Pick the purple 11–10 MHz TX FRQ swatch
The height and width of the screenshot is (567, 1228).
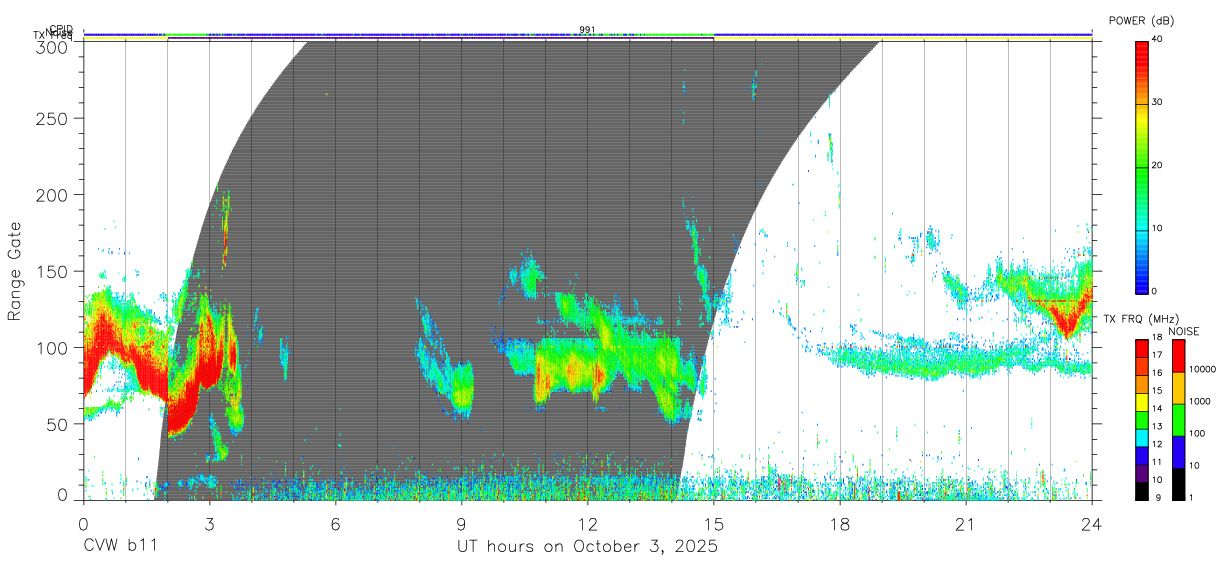coord(1141,473)
